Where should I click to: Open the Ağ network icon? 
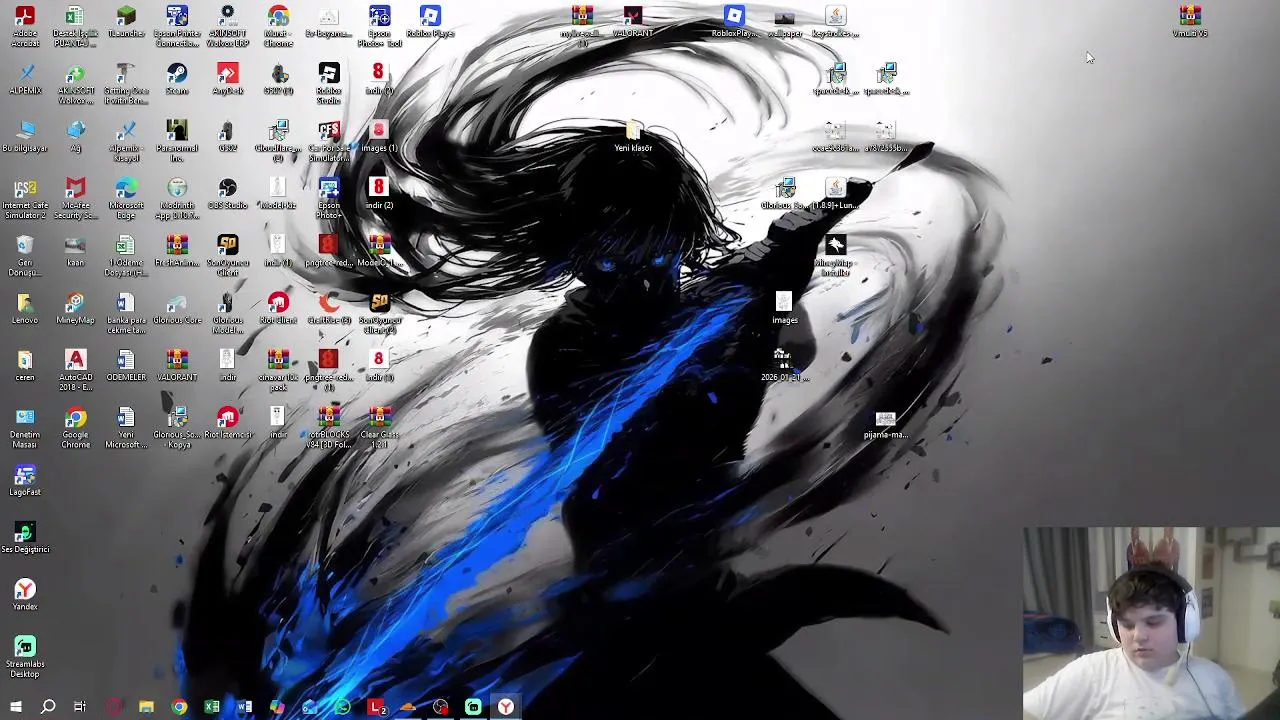[75, 137]
